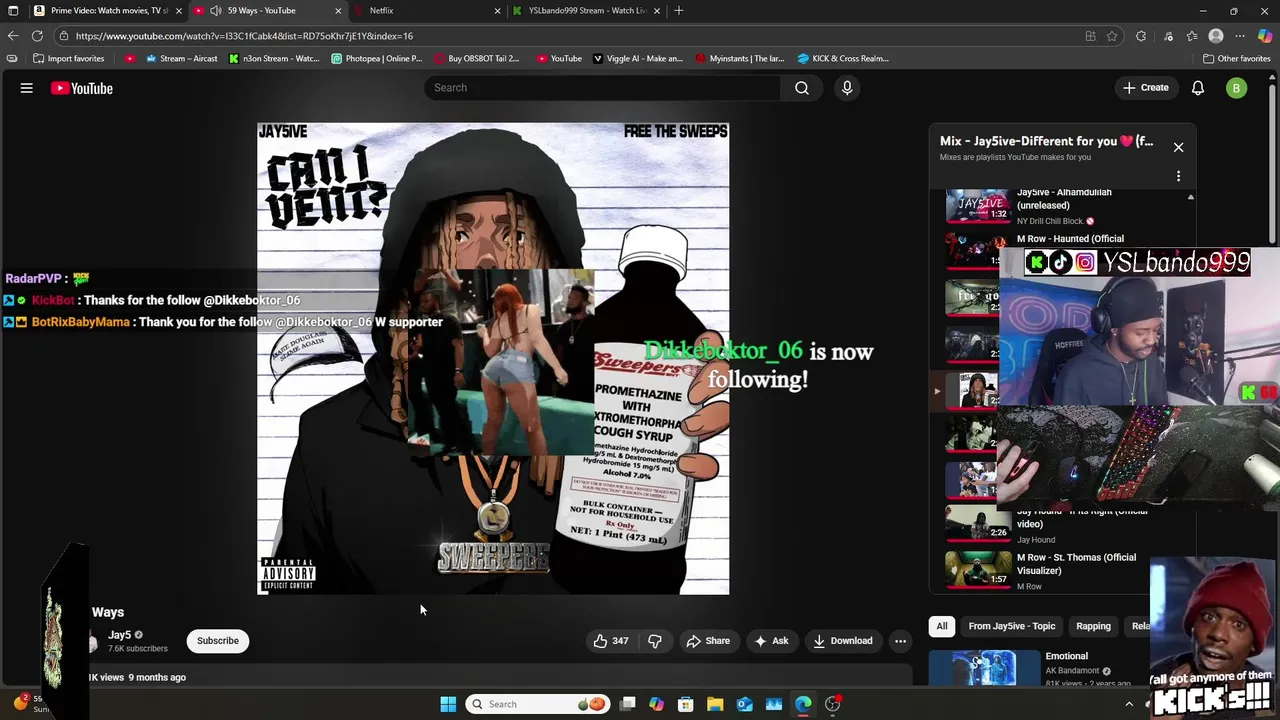Subscribe to the Jay5 channel

(x=218, y=641)
